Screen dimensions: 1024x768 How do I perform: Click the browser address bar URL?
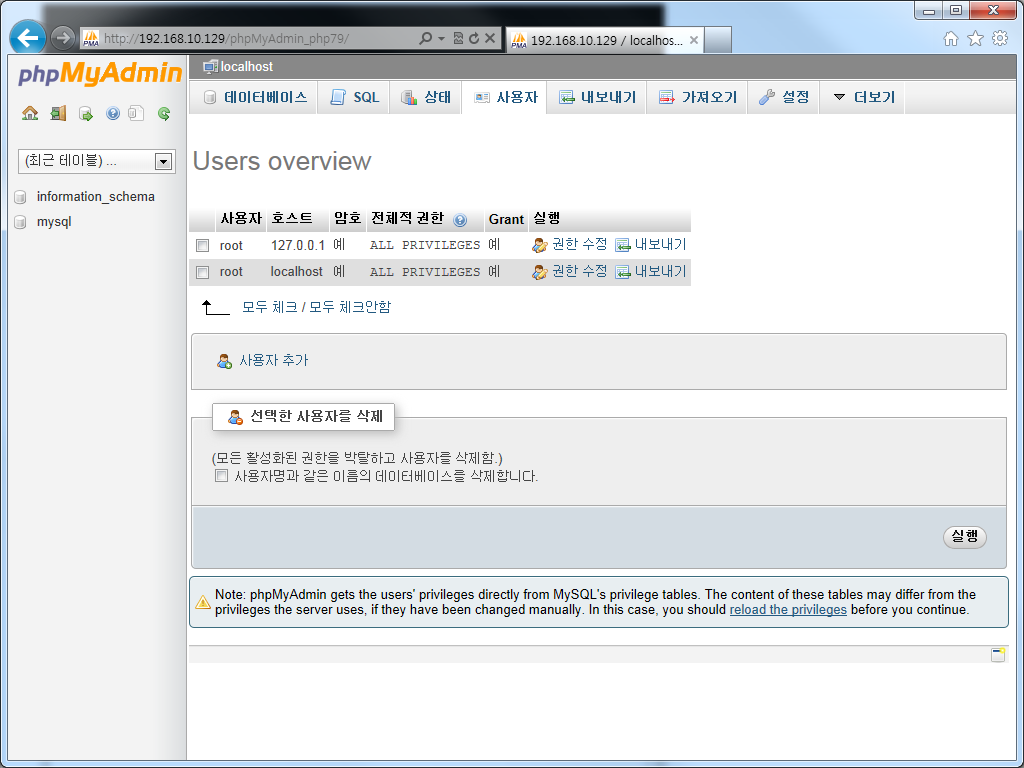point(227,39)
